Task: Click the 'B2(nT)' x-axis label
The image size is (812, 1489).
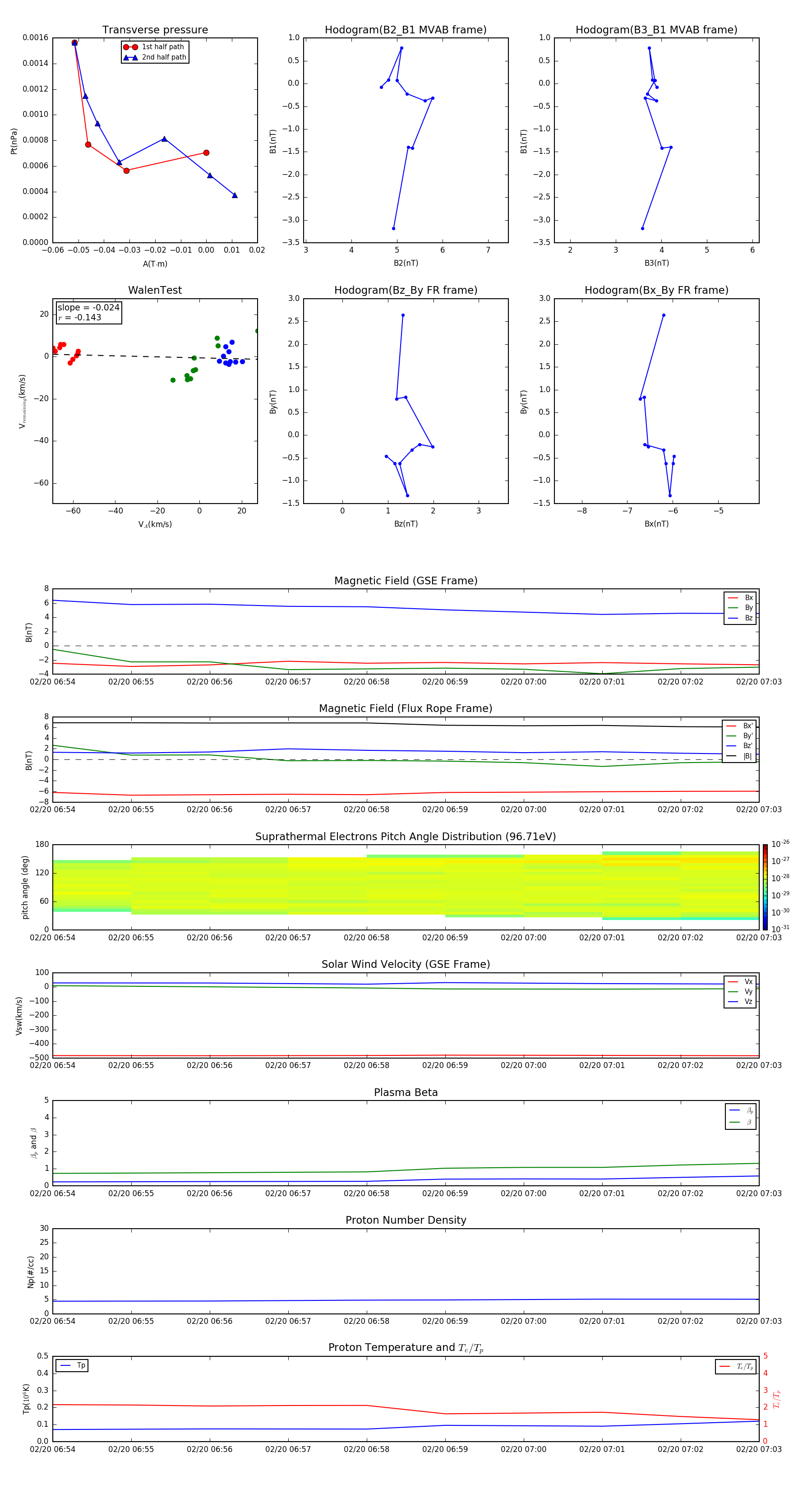Action: pos(406,263)
